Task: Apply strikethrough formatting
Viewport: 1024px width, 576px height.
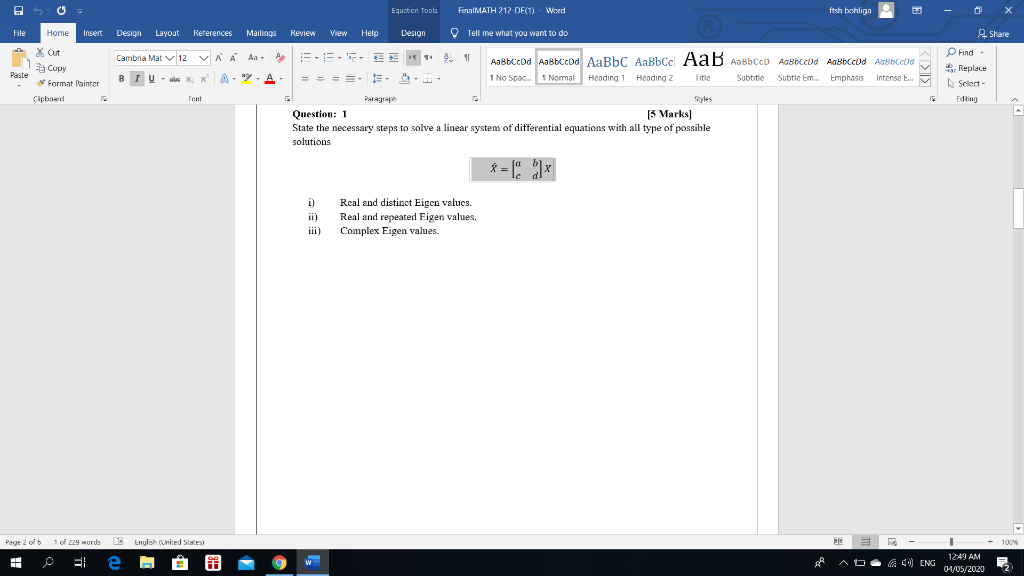Action: [175, 78]
